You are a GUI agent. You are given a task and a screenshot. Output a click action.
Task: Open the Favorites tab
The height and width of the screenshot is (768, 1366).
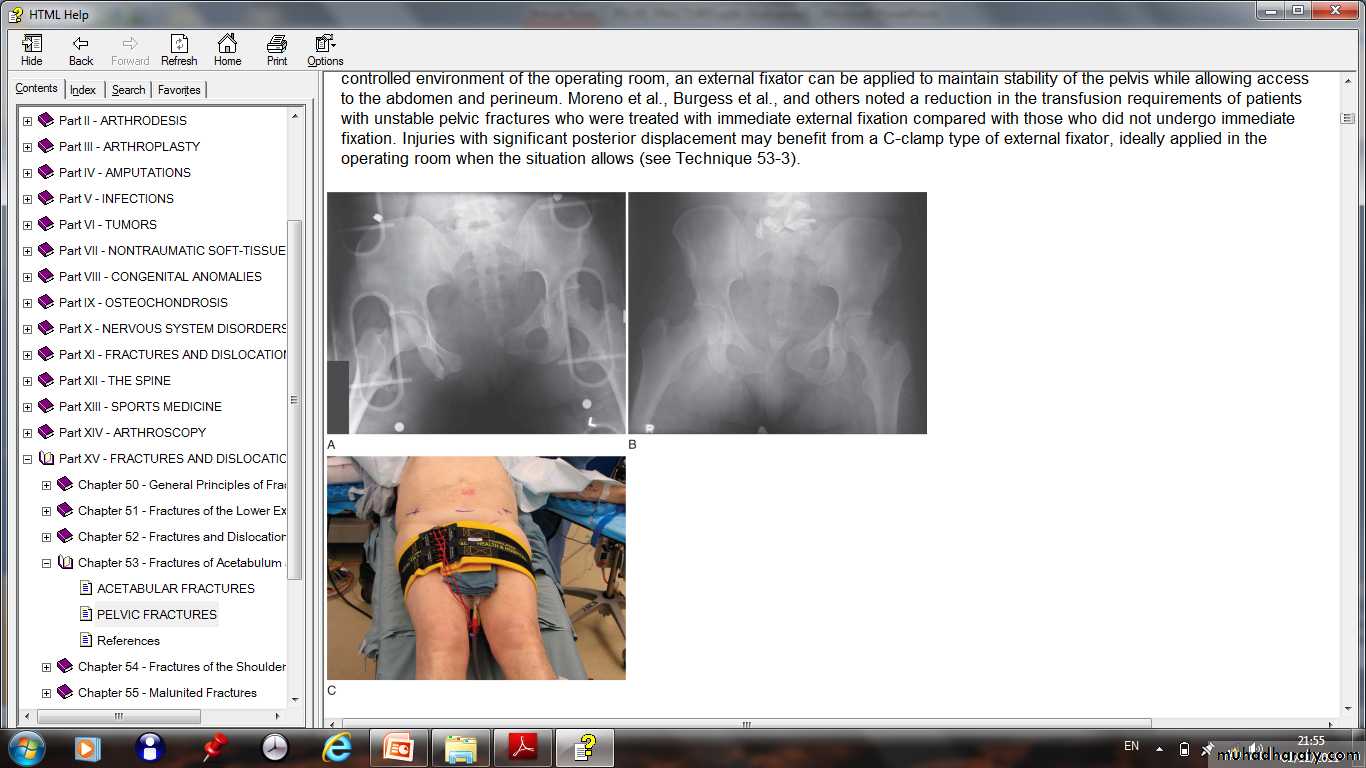[179, 90]
